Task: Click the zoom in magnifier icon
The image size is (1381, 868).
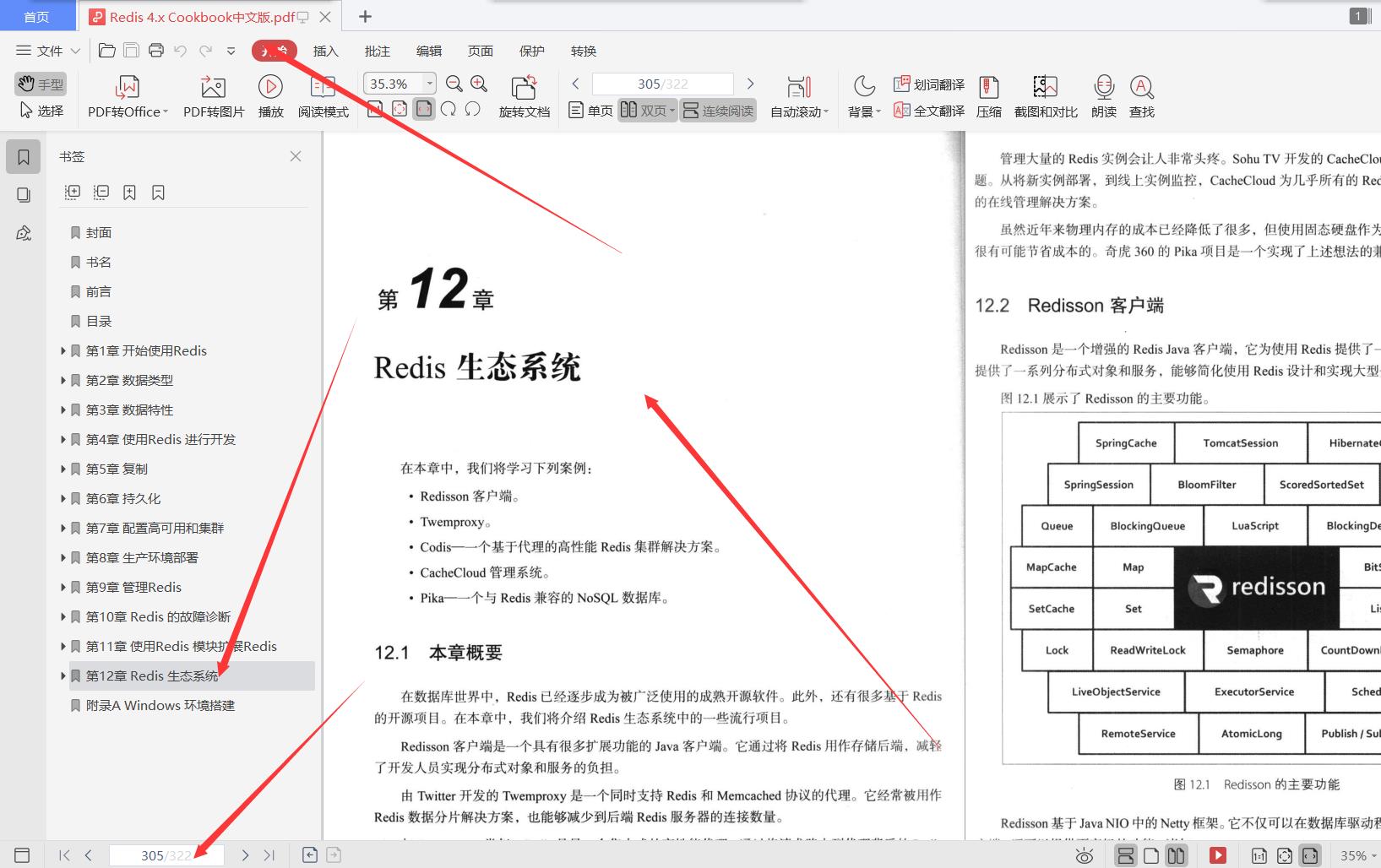Action: click(x=479, y=84)
